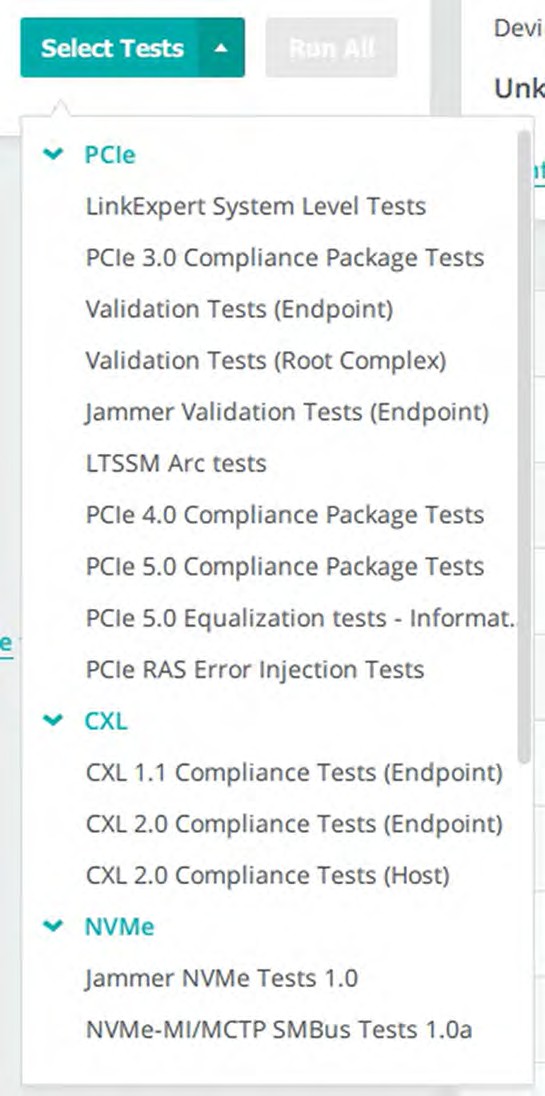The image size is (545, 1096).
Task: Choose CXL 2.0 Compliance Tests (Host)
Action: 268,875
